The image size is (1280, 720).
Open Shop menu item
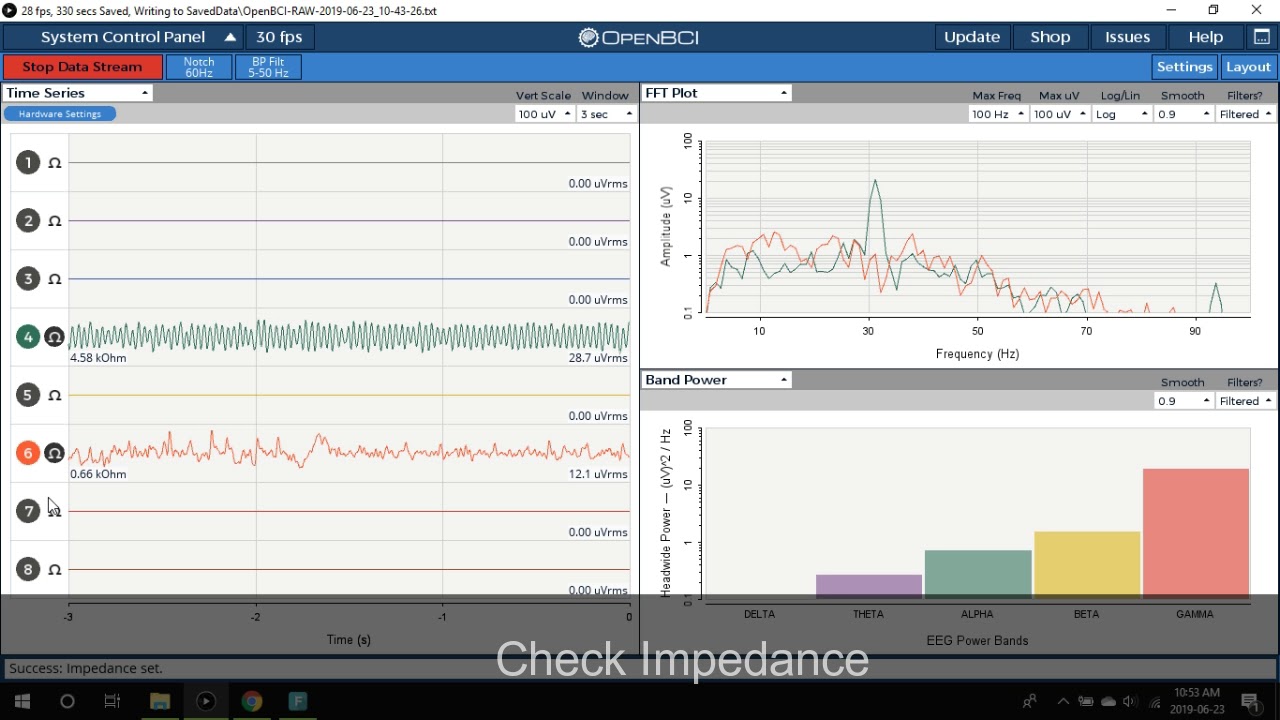pos(1050,37)
